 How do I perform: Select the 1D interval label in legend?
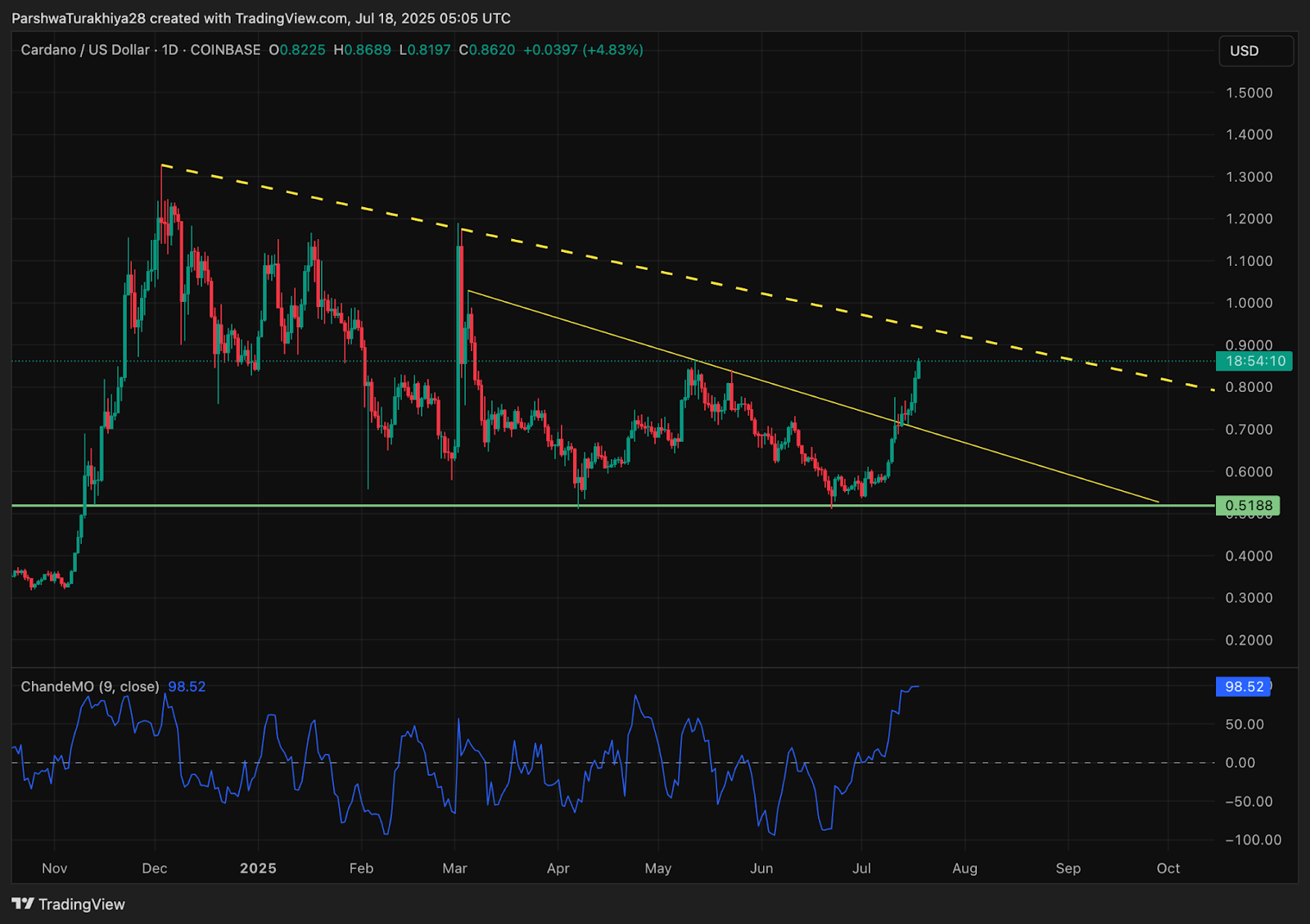coord(170,50)
